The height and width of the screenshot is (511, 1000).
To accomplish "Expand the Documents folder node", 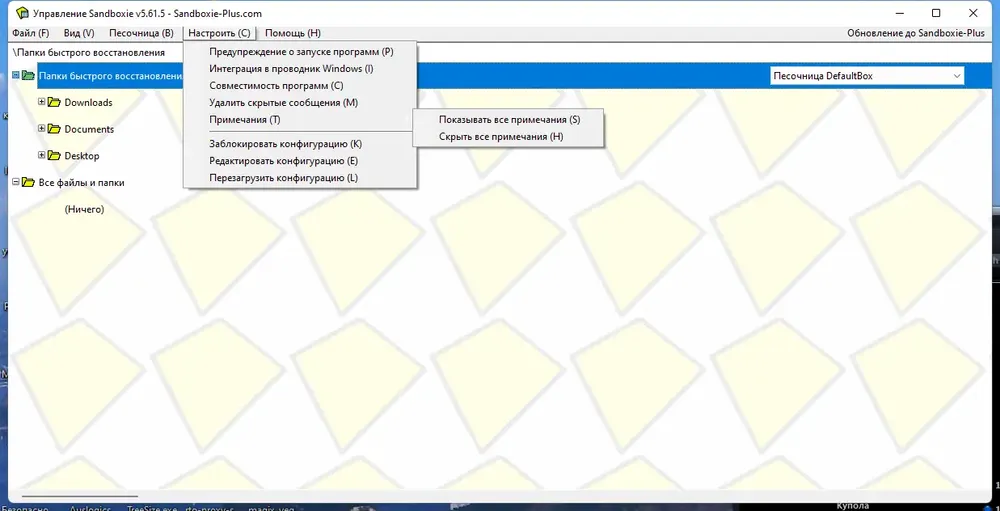I will click(41, 128).
